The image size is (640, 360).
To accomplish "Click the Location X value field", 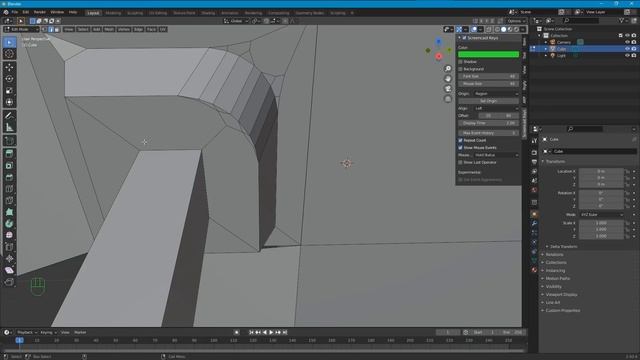I will [x=602, y=171].
